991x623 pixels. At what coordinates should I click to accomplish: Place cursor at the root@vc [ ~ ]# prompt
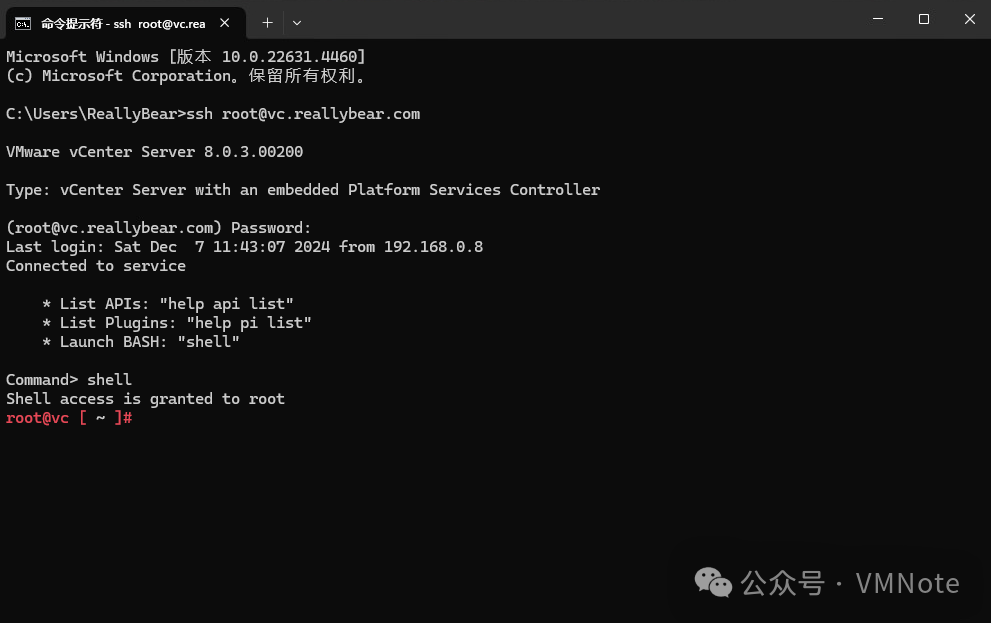coord(70,418)
